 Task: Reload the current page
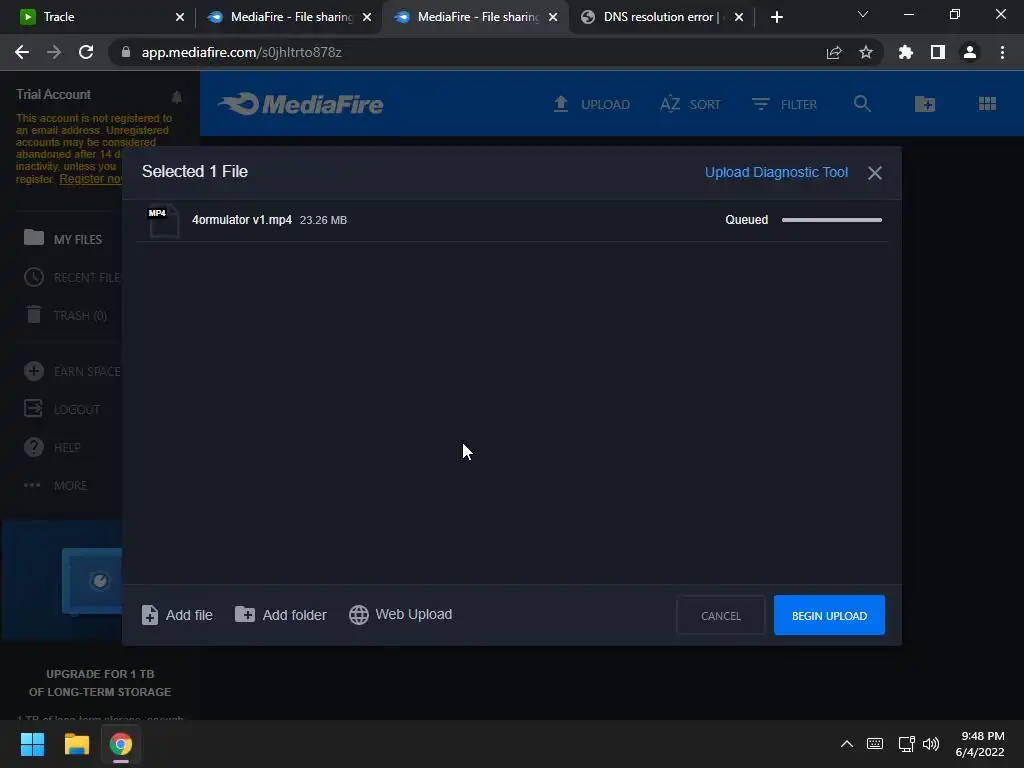86,52
